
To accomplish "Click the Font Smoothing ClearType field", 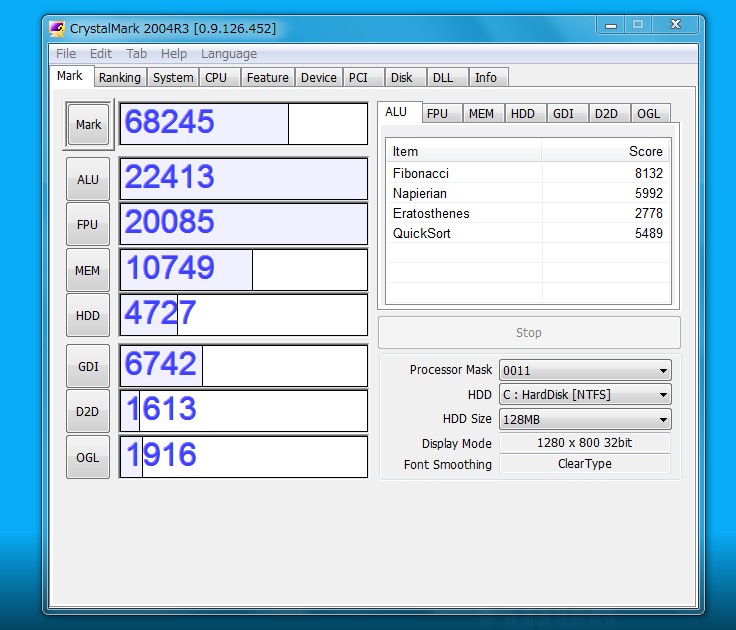I will click(585, 464).
